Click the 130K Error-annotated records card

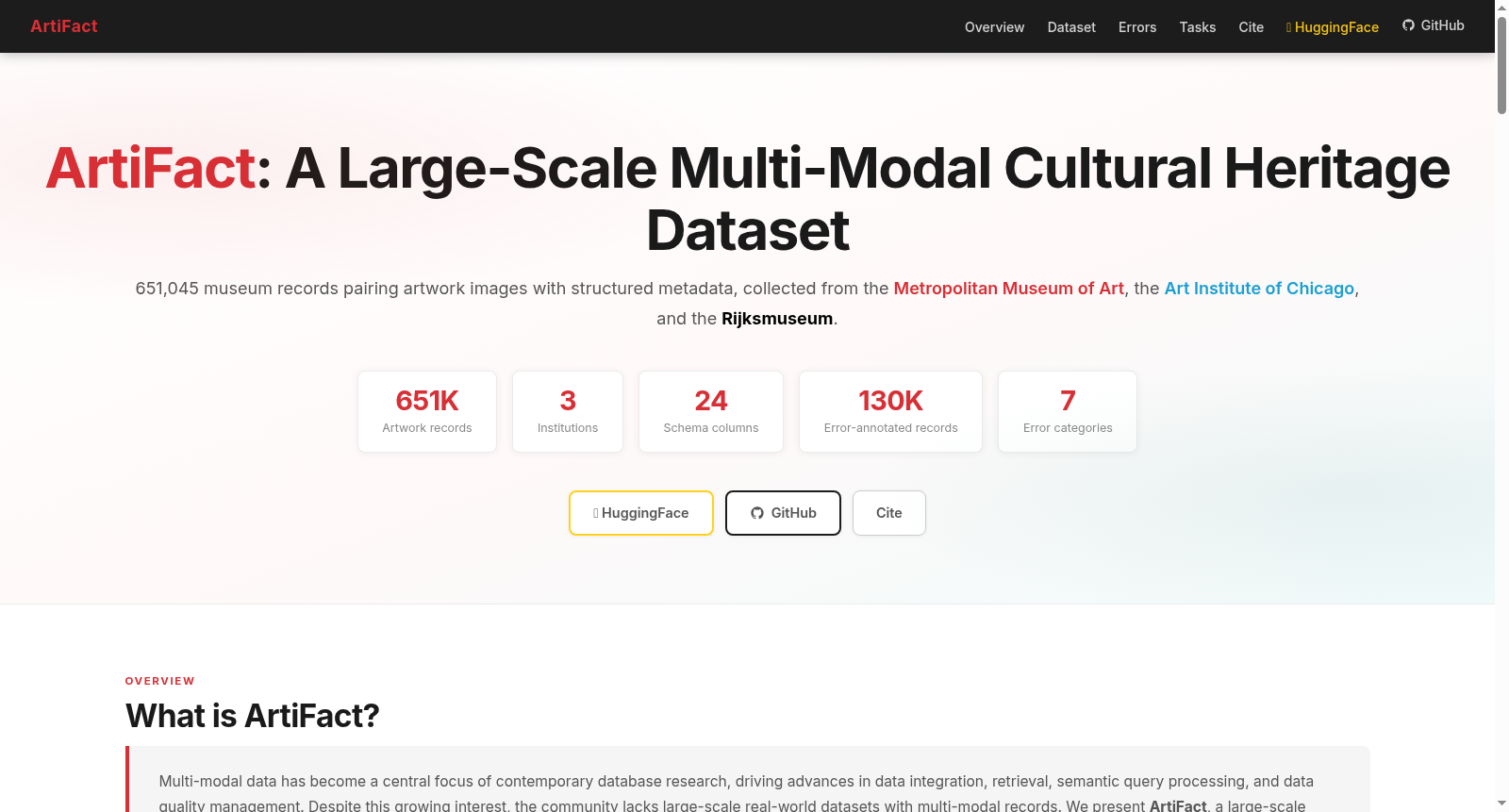click(891, 411)
